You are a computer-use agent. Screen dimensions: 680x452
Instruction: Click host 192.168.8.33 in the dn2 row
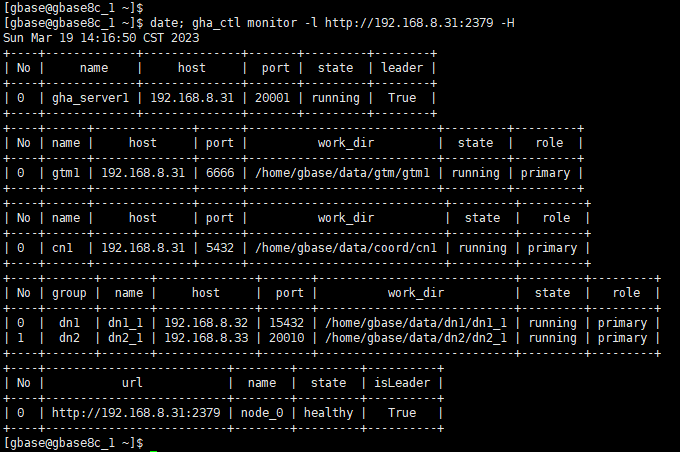click(206, 338)
